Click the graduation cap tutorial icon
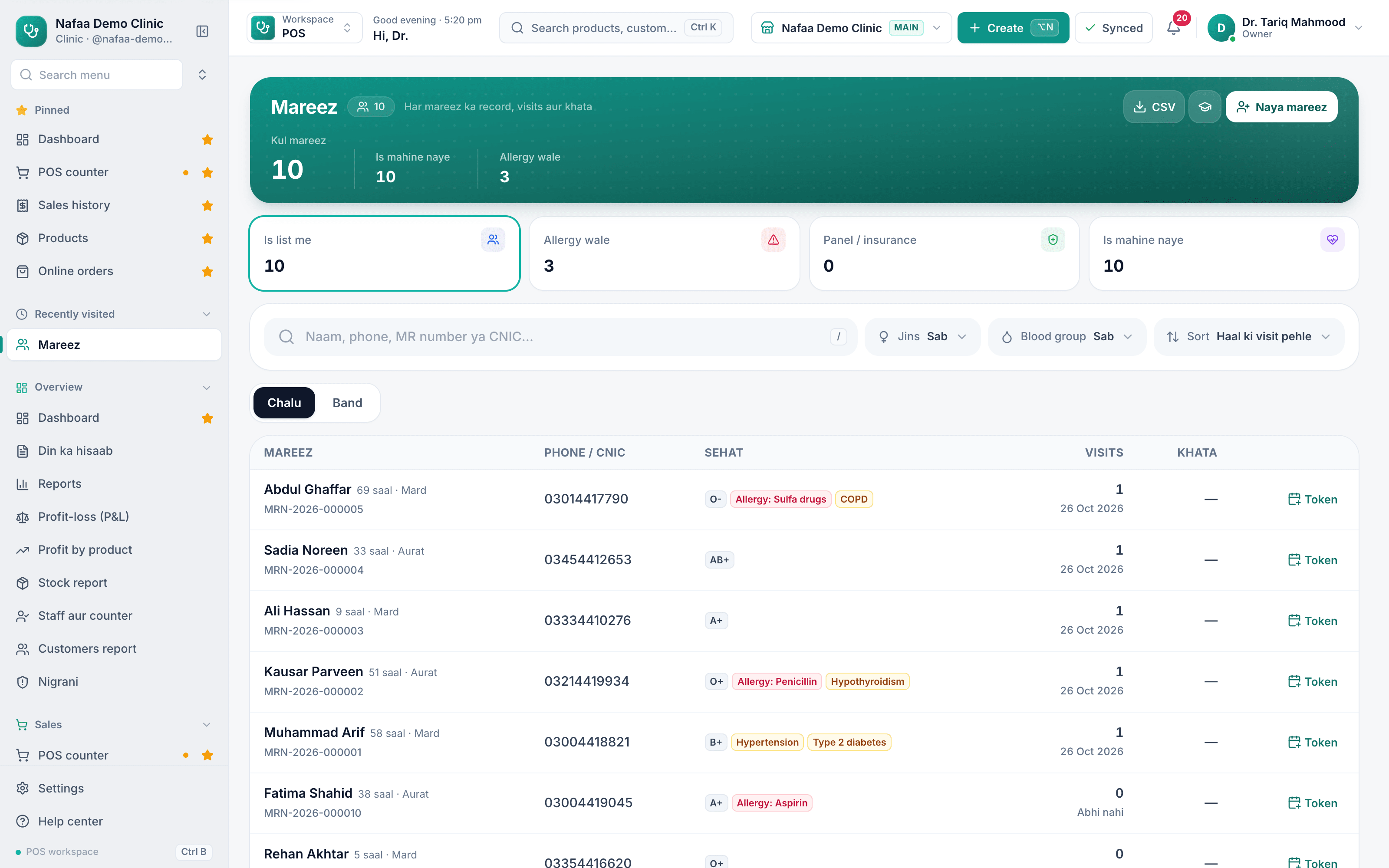The height and width of the screenshot is (868, 1389). tap(1205, 107)
